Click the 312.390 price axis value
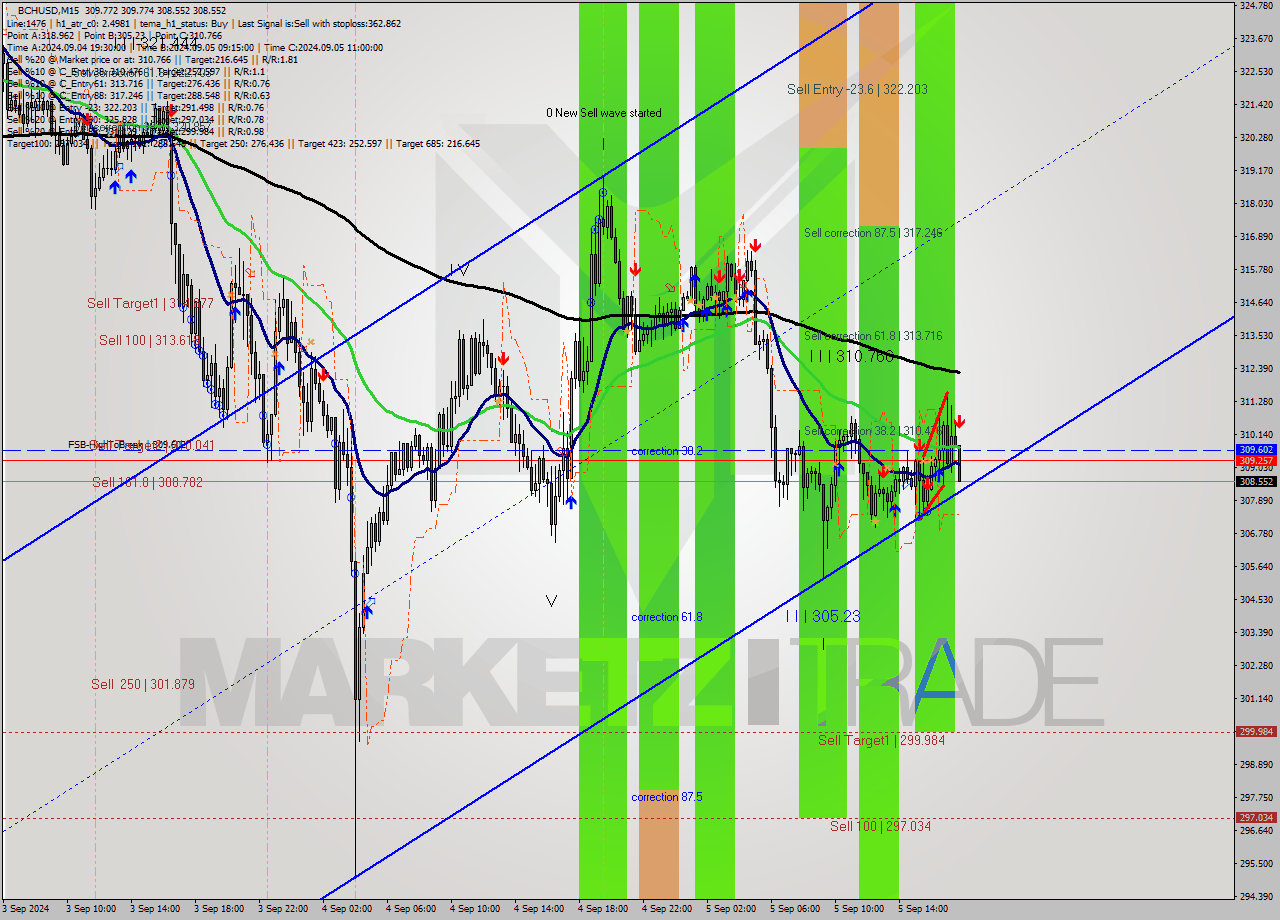Image resolution: width=1280 pixels, height=920 pixels. [1256, 368]
